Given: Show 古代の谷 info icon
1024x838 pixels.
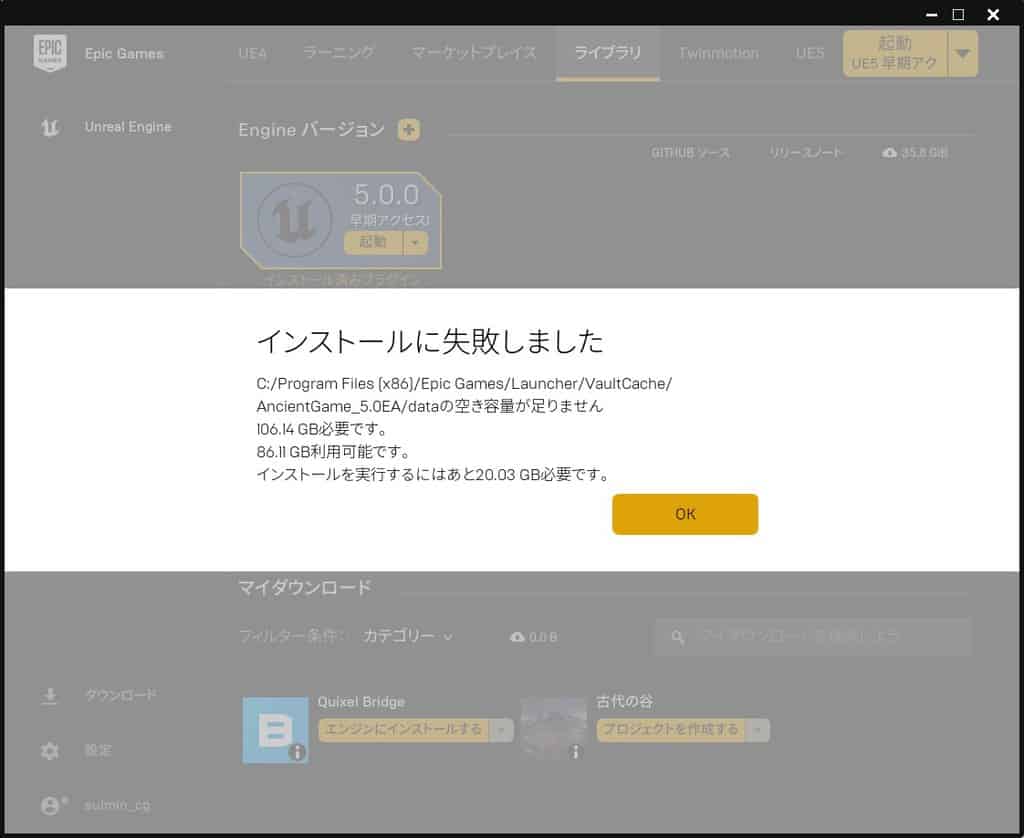Looking at the screenshot, I should pos(575,752).
